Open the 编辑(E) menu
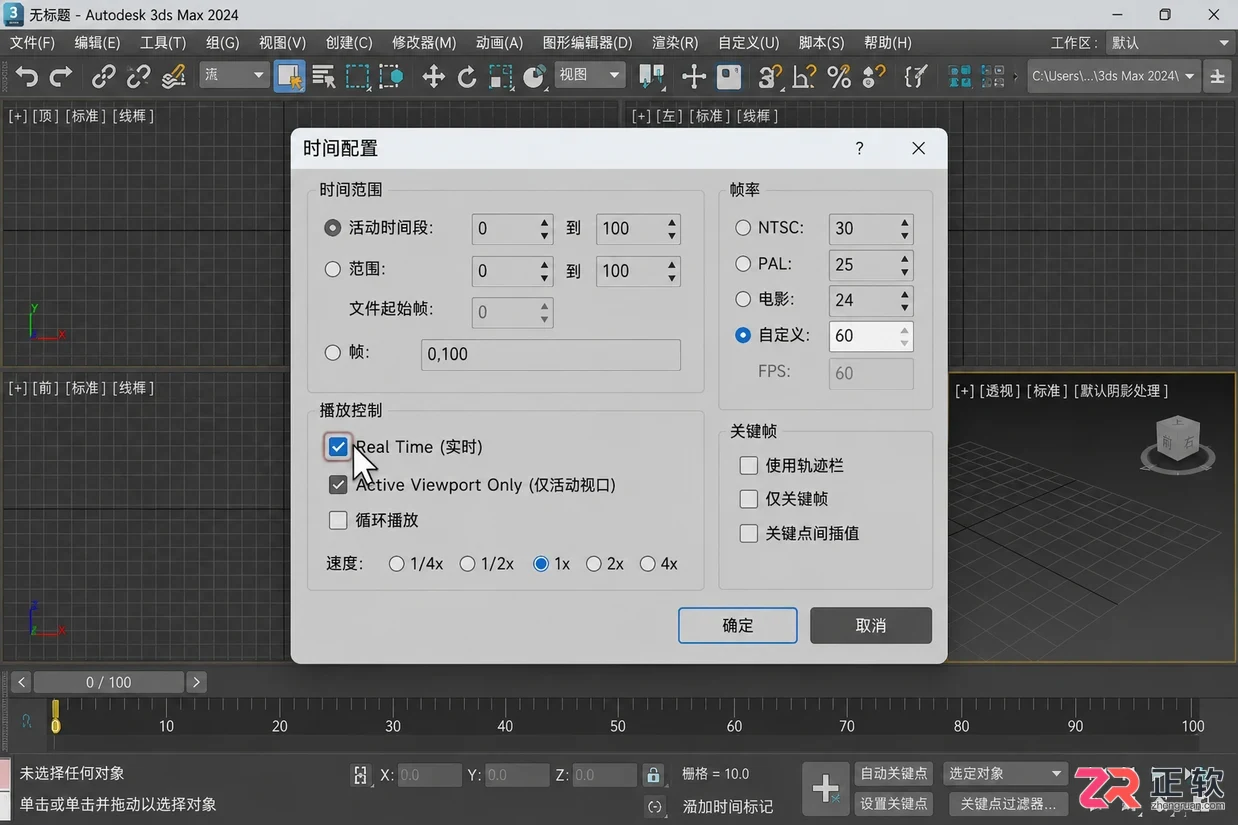1238x825 pixels. click(97, 43)
